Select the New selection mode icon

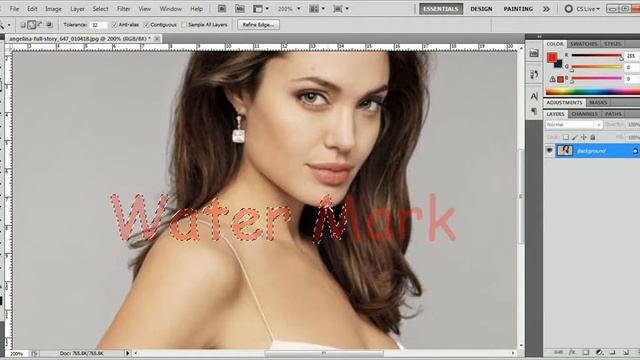23,25
